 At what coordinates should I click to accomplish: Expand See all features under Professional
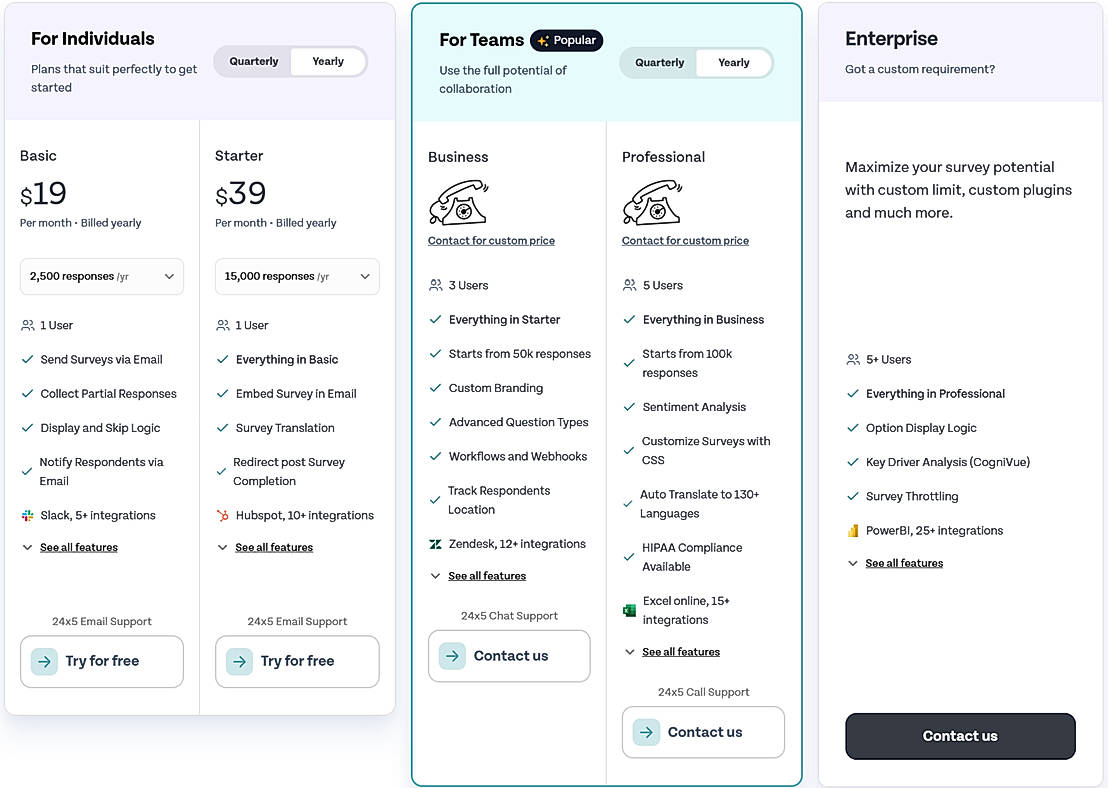click(680, 652)
